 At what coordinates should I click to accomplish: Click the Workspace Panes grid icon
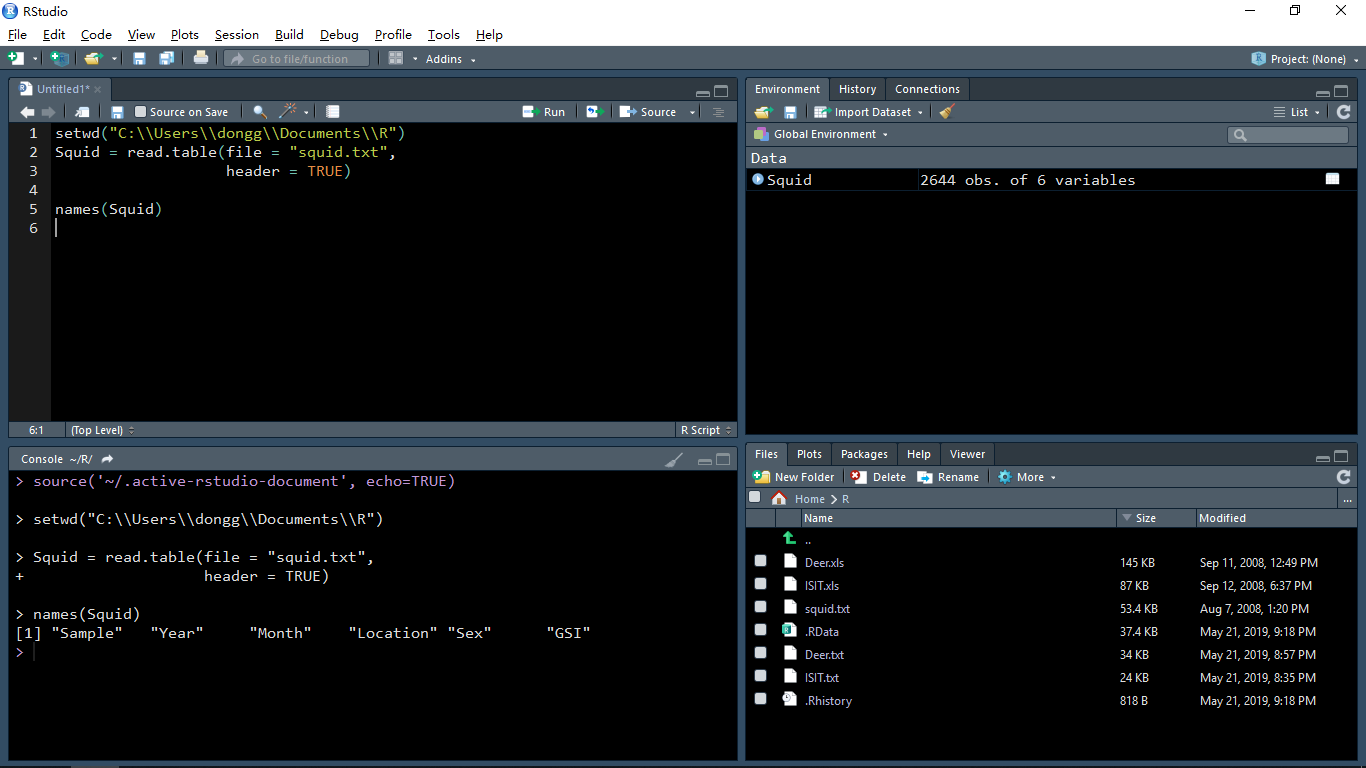396,59
